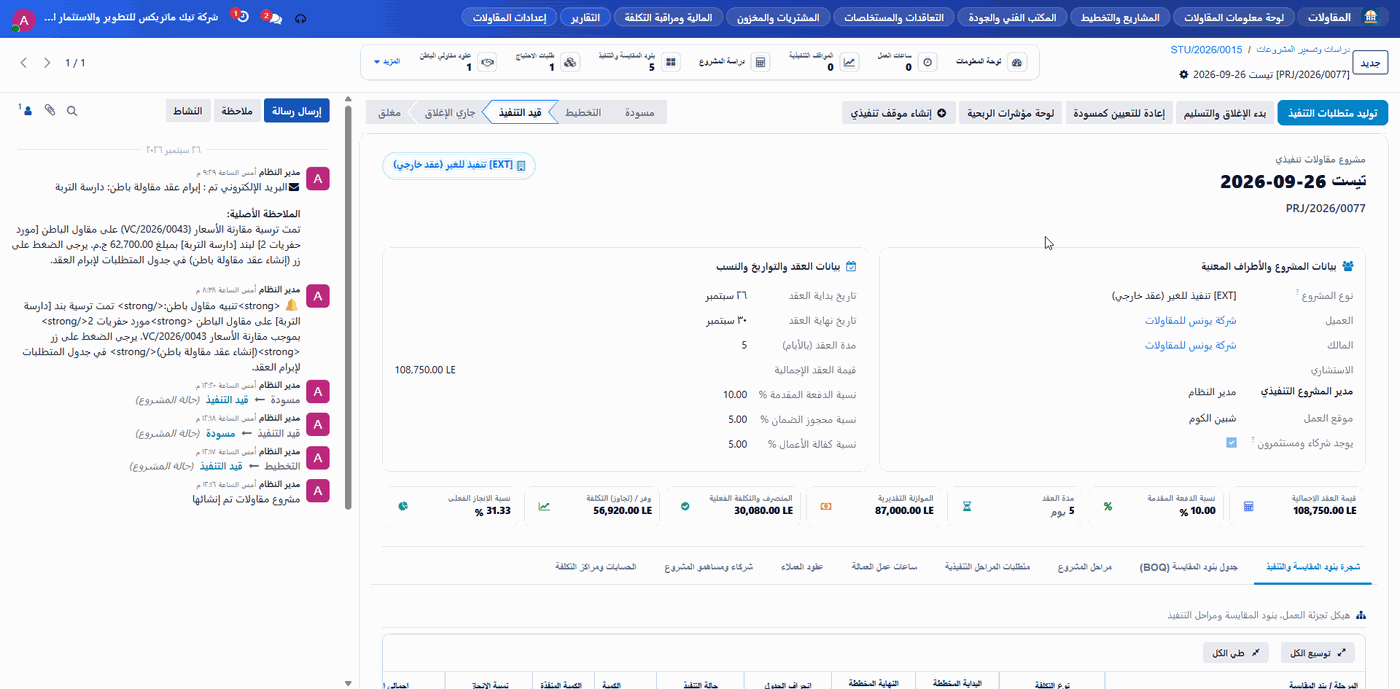Screen dimensions: 1400x689
Task: Click the money icon on الموازنة التقديرية card
Action: [826, 506]
